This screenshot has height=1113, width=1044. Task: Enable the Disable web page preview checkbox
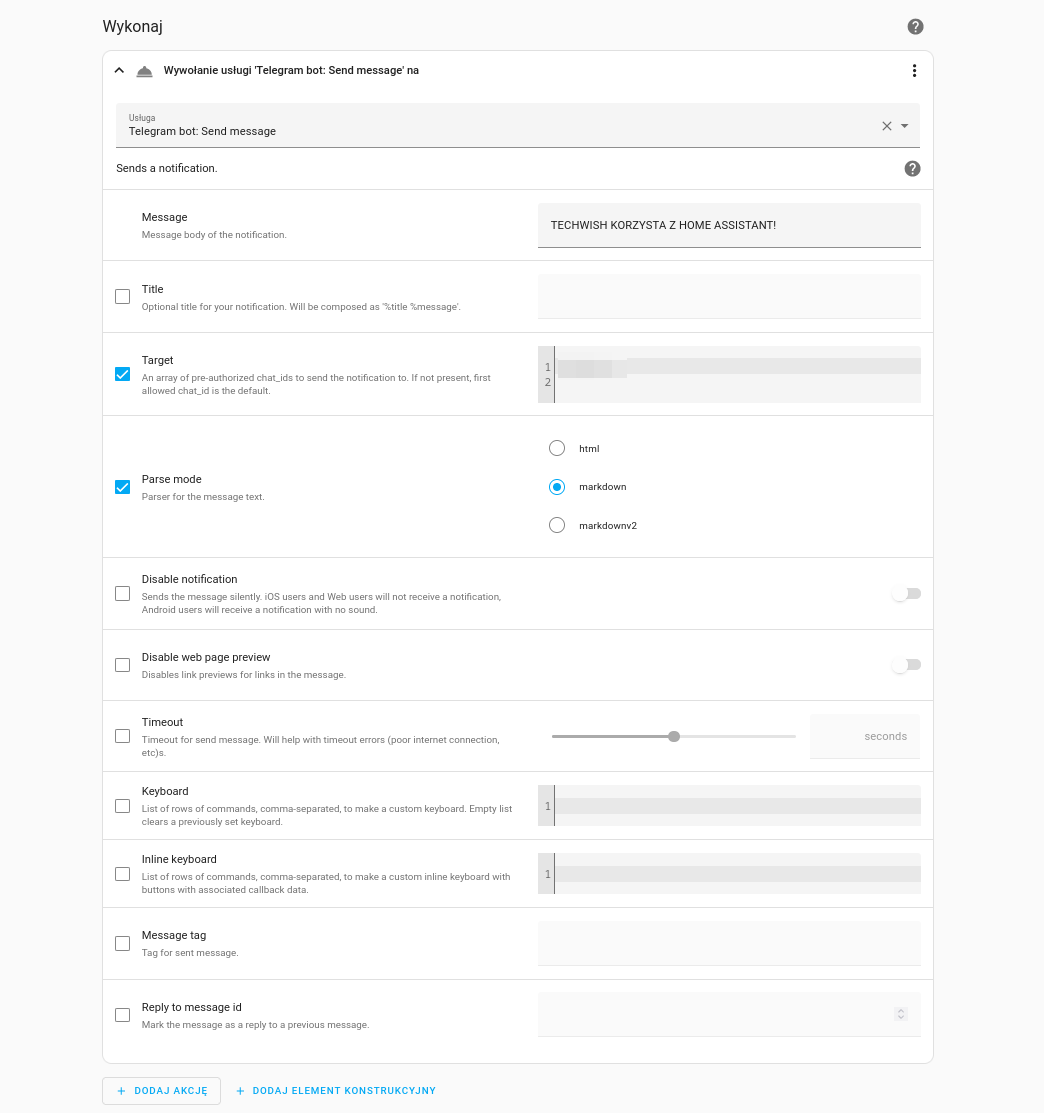(x=123, y=665)
